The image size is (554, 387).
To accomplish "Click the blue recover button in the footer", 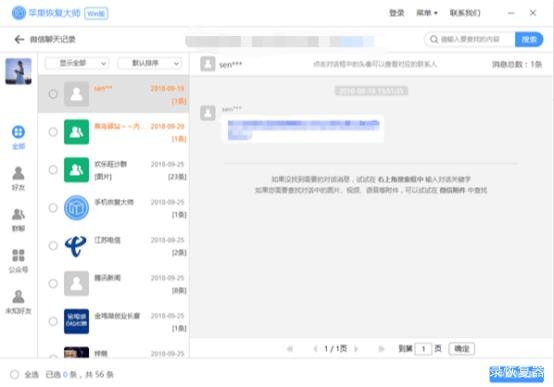I will [x=517, y=374].
